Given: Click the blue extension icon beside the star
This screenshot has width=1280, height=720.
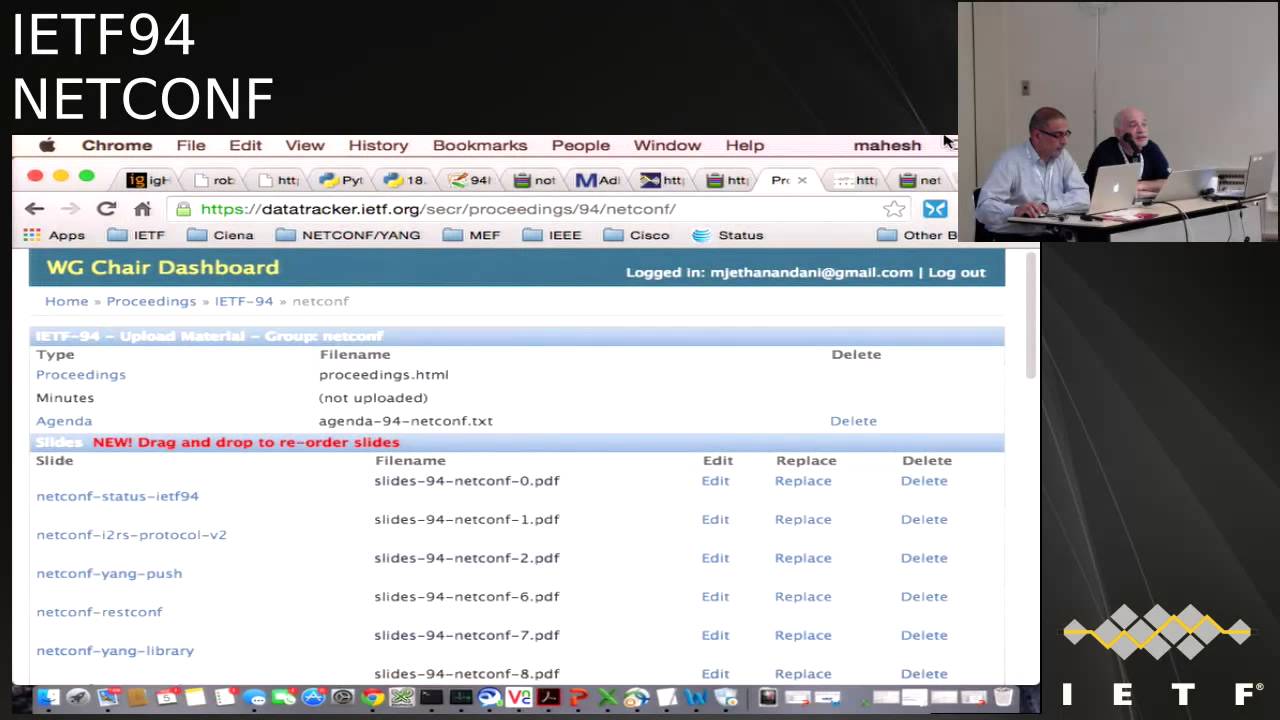Looking at the screenshot, I should [x=935, y=209].
